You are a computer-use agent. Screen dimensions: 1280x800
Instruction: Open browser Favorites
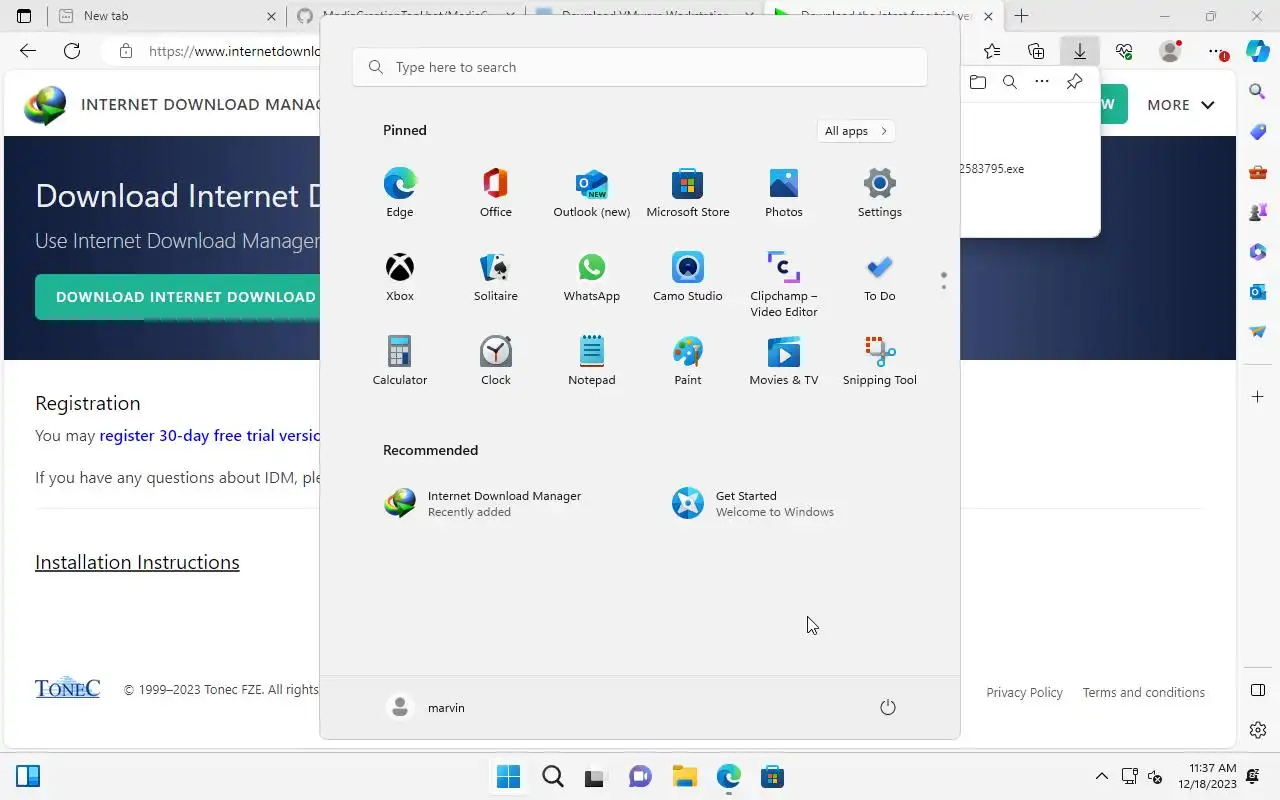click(991, 51)
